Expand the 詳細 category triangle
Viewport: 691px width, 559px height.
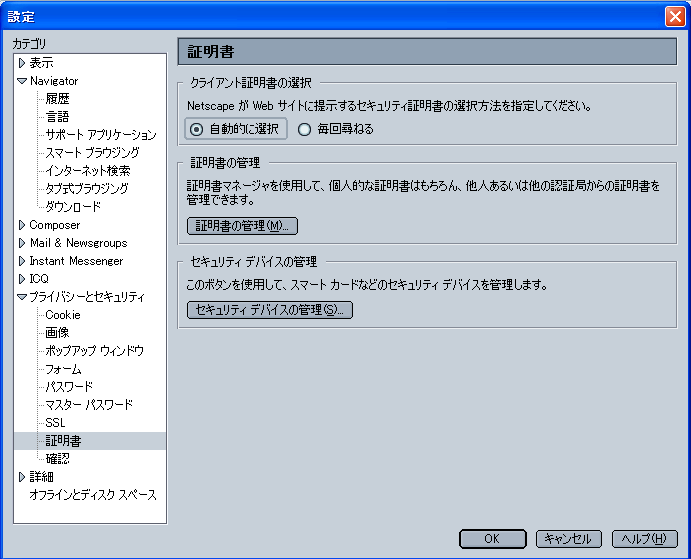21,477
